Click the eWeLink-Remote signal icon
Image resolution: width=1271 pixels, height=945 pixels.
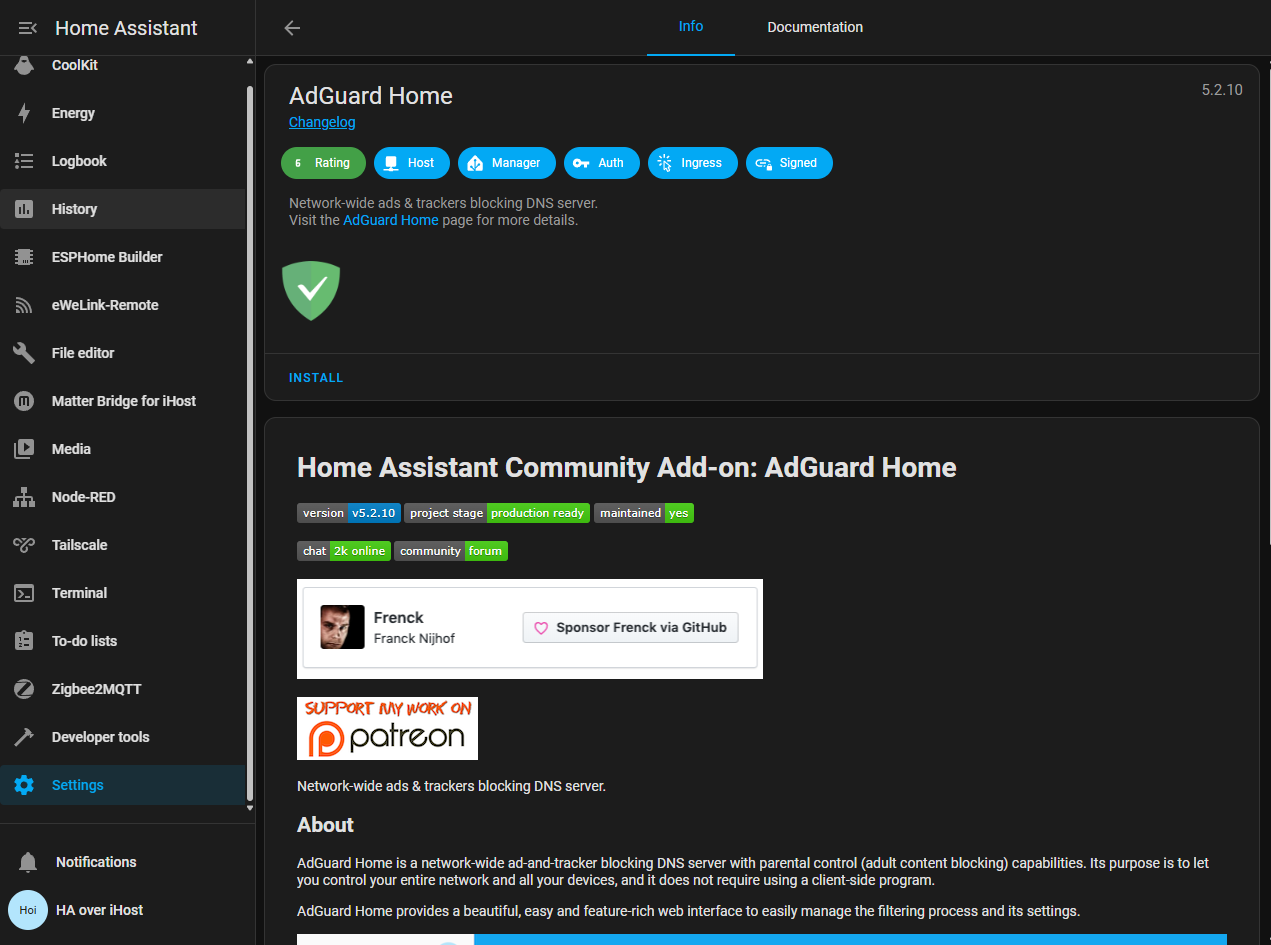[24, 305]
